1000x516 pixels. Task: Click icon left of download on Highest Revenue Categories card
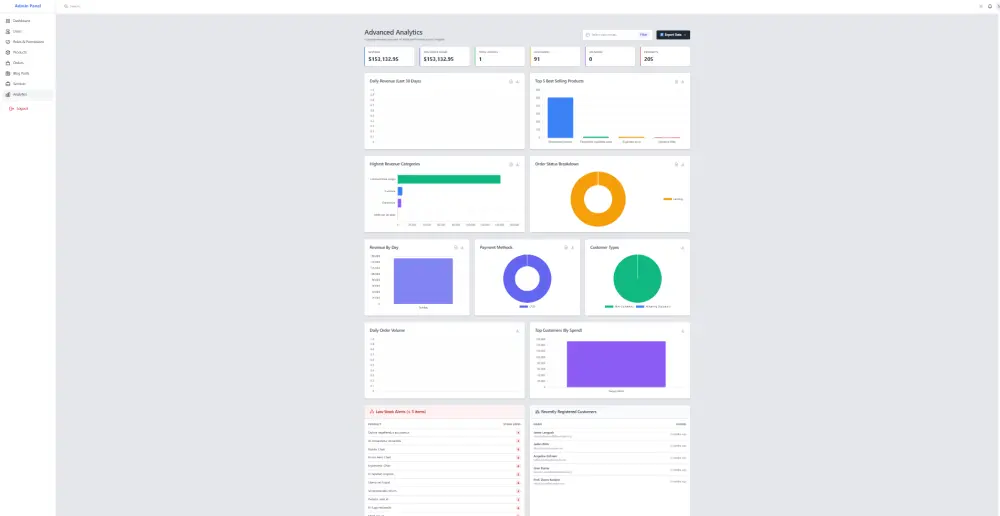point(511,165)
